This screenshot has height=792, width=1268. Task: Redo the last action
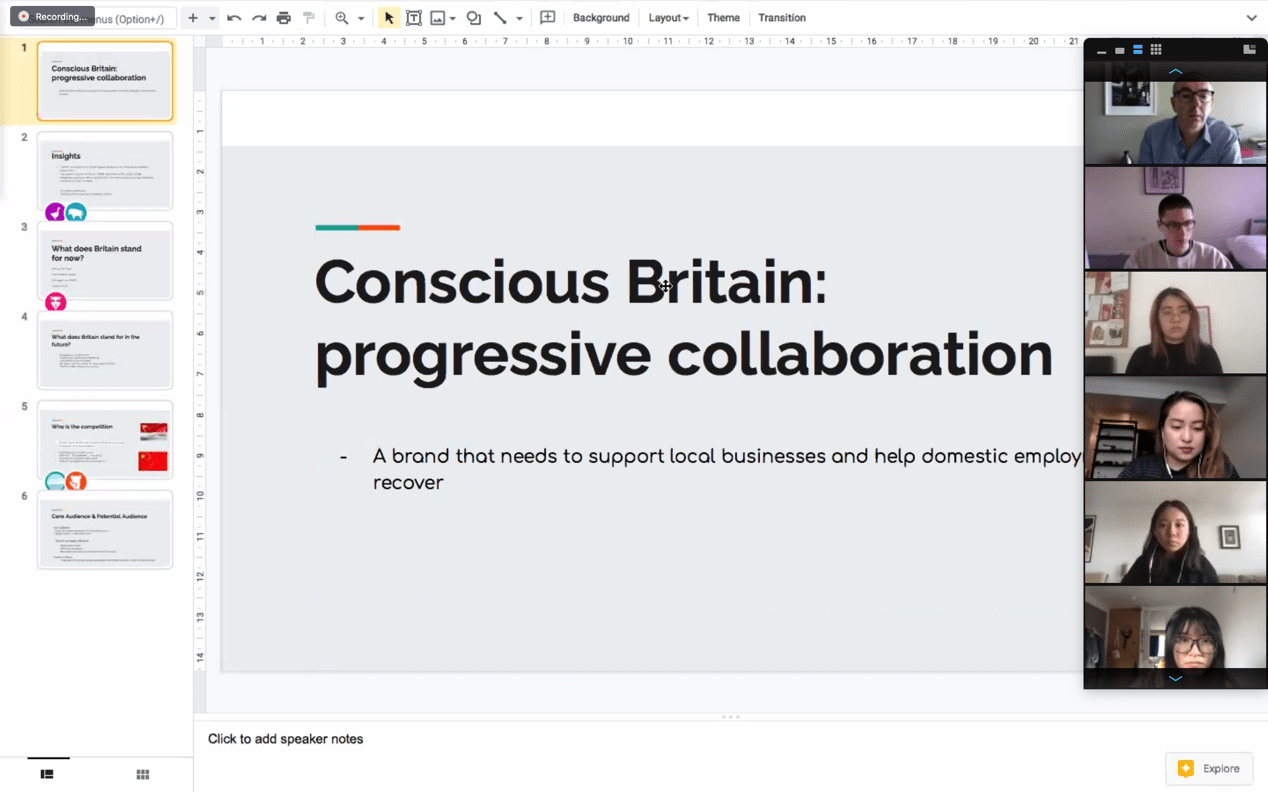[259, 18]
